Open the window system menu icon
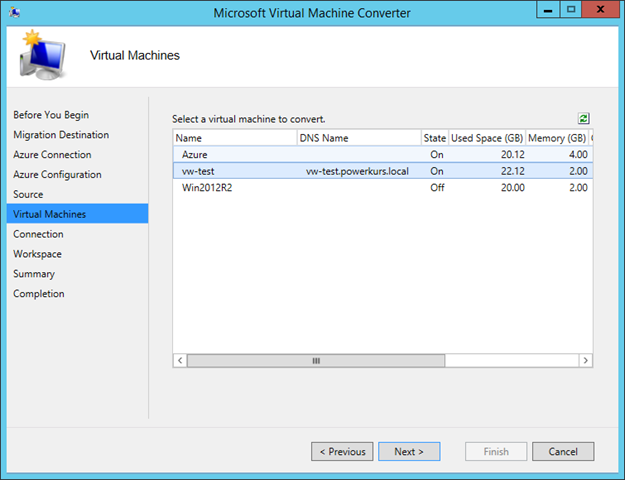 [x=15, y=12]
